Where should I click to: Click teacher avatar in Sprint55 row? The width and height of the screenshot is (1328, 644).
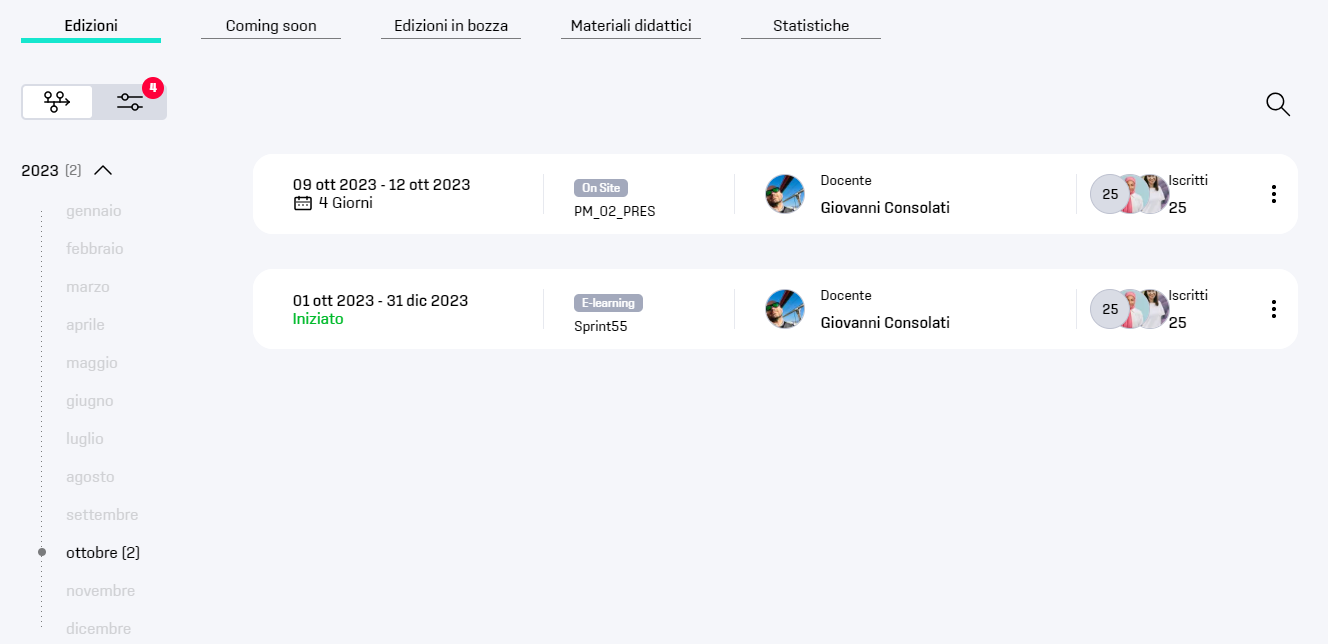785,309
